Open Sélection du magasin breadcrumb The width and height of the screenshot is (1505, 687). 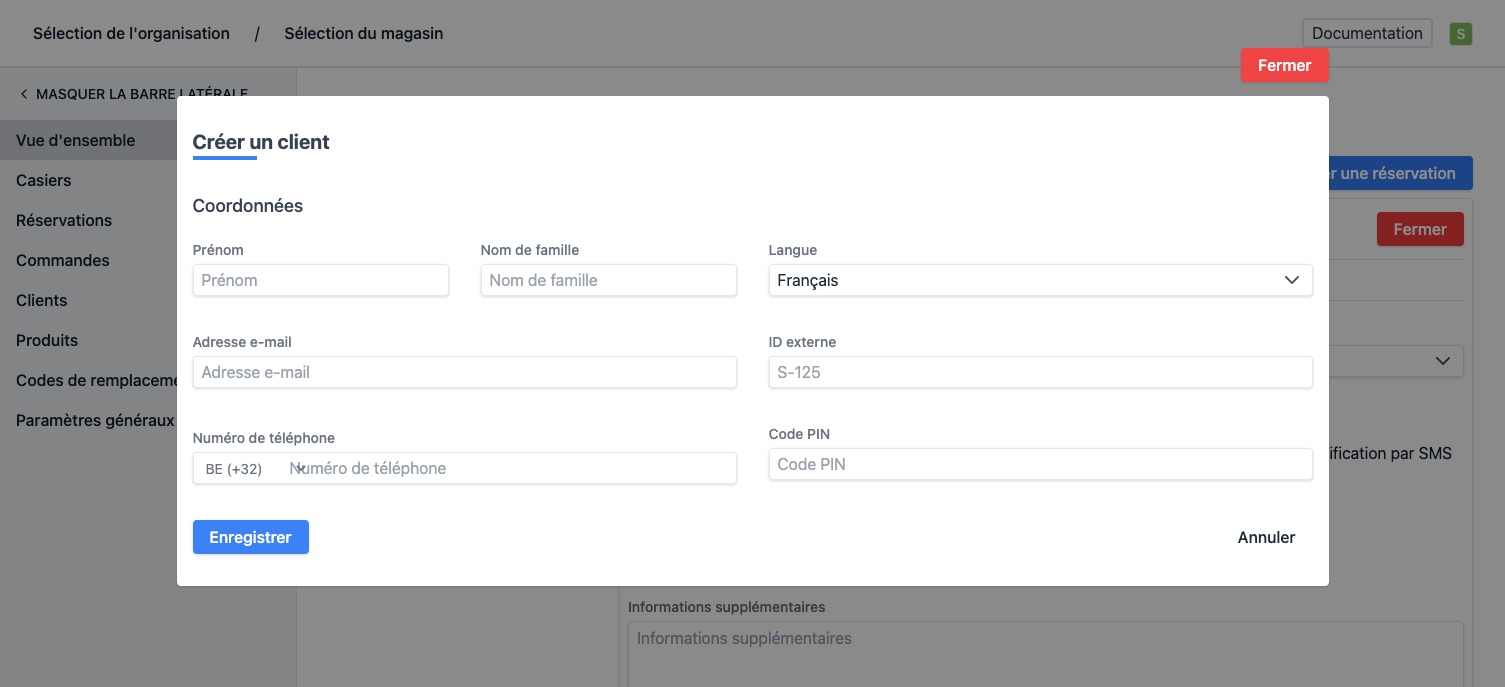tap(363, 34)
